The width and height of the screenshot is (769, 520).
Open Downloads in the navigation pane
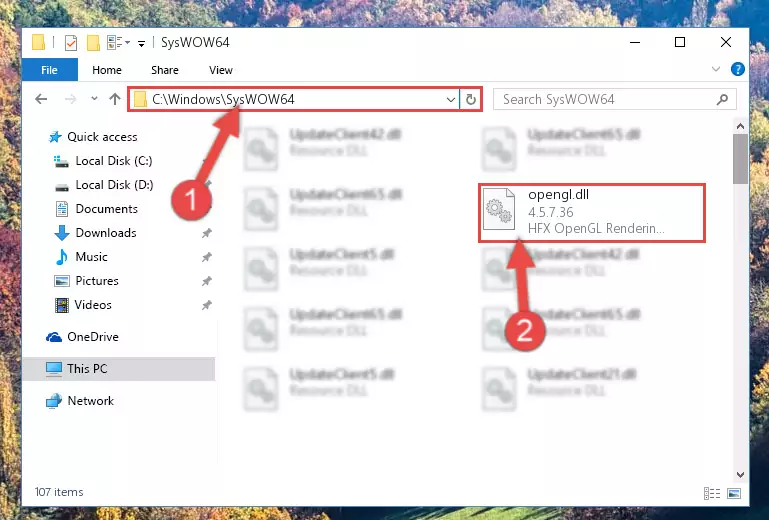(95, 233)
